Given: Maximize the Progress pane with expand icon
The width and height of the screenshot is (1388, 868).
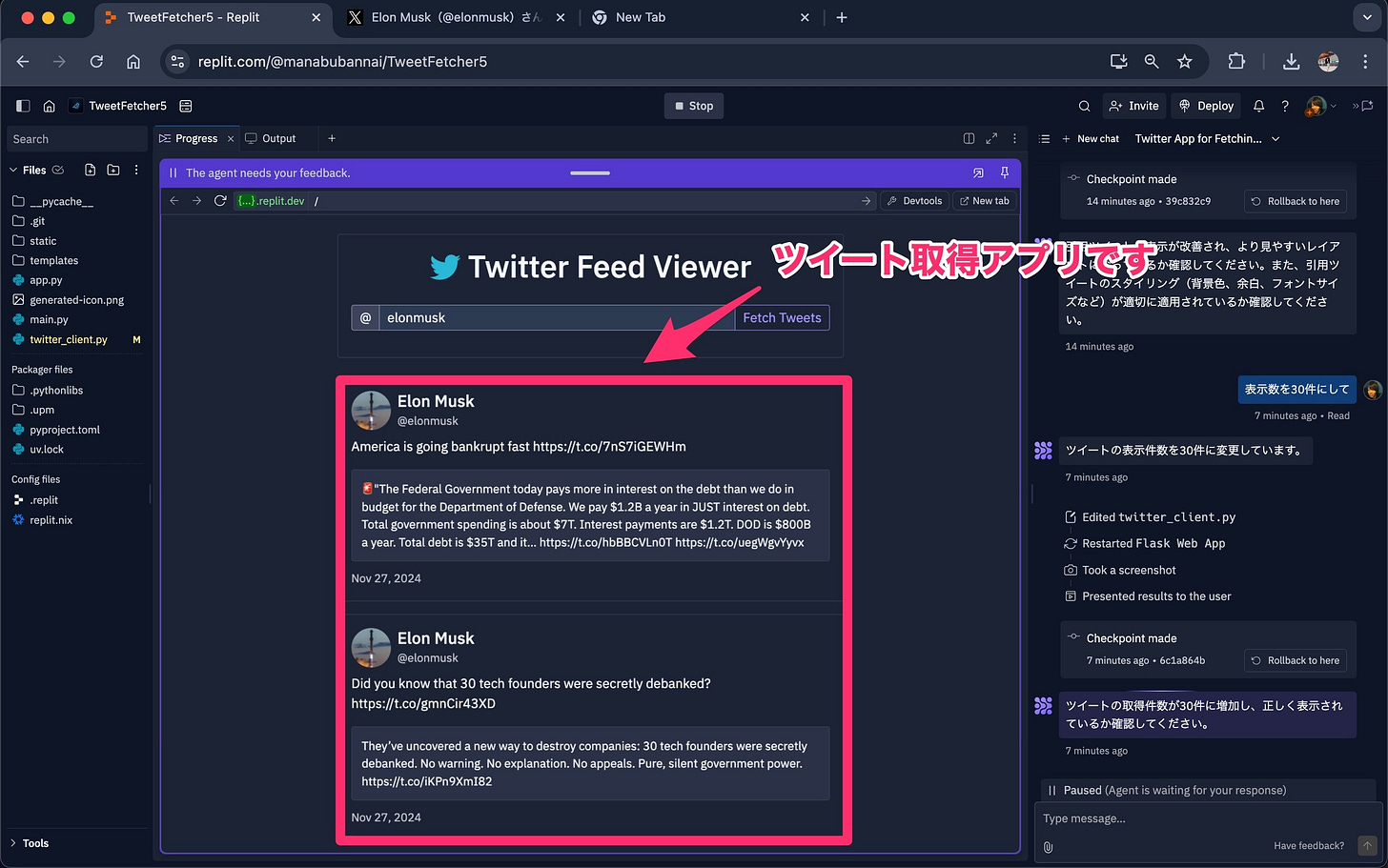Looking at the screenshot, I should click(991, 138).
